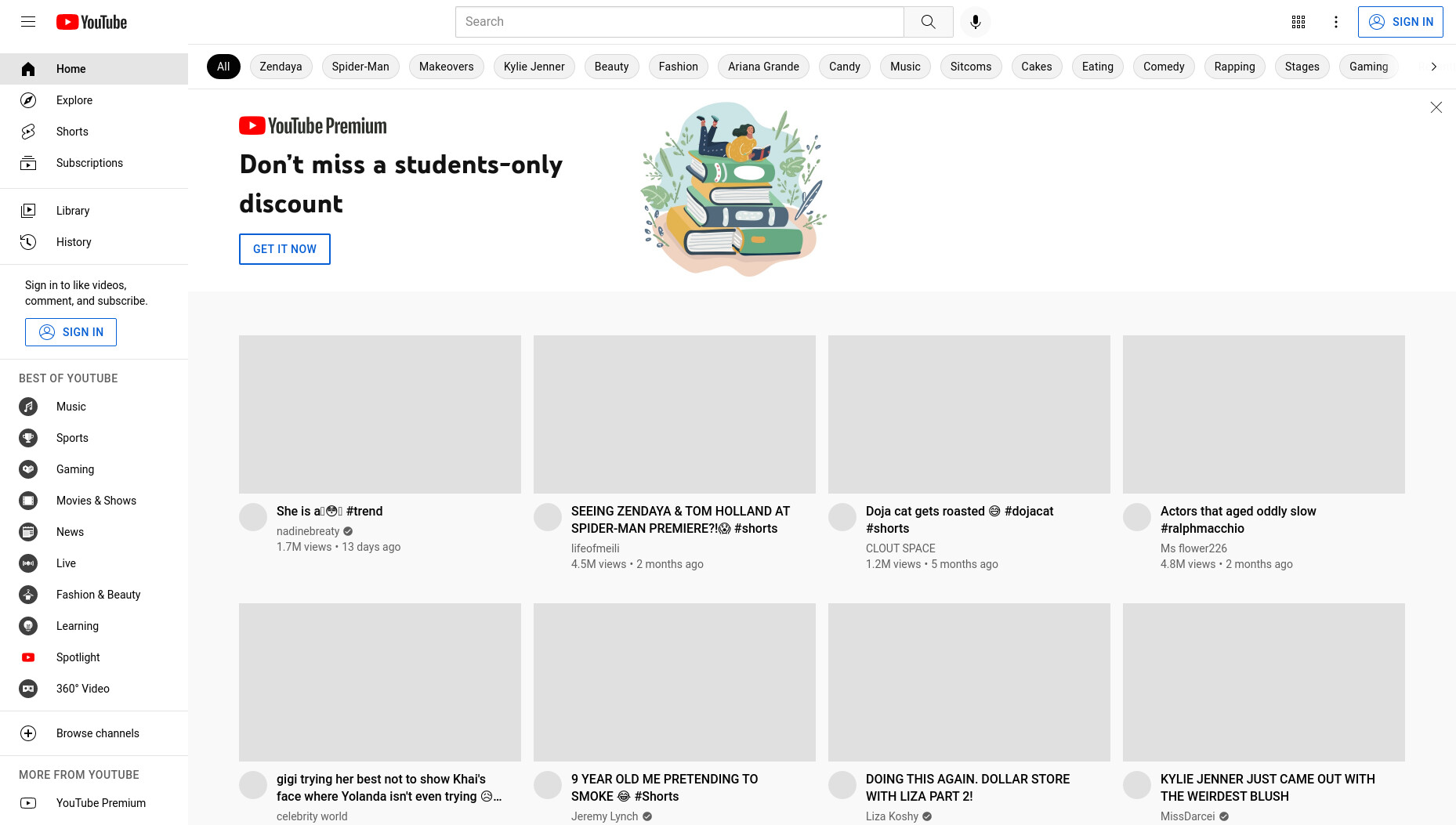Open Spotlight in the sidebar
This screenshot has width=1456, height=825.
click(94, 657)
